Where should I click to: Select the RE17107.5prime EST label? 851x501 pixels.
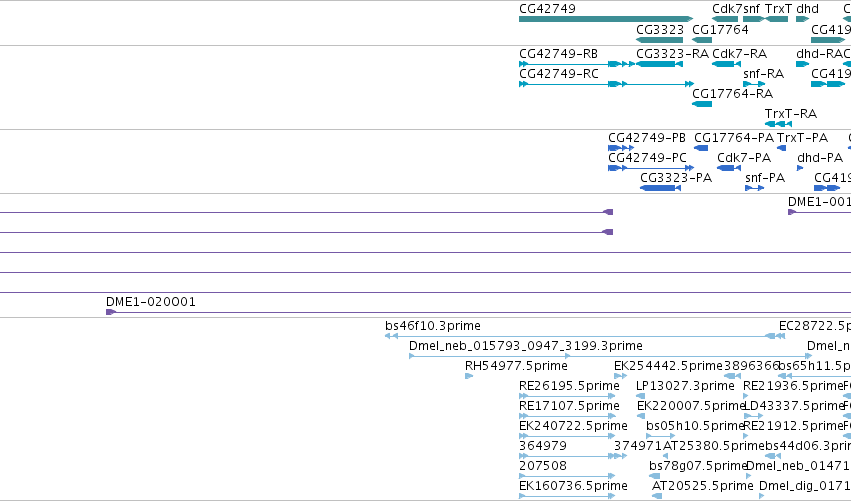(569, 406)
